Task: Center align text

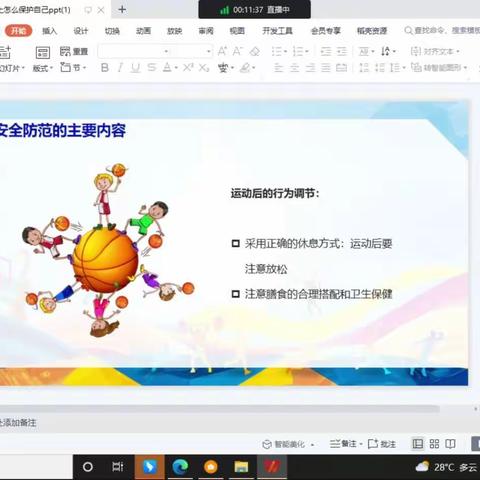Action: 294,68
